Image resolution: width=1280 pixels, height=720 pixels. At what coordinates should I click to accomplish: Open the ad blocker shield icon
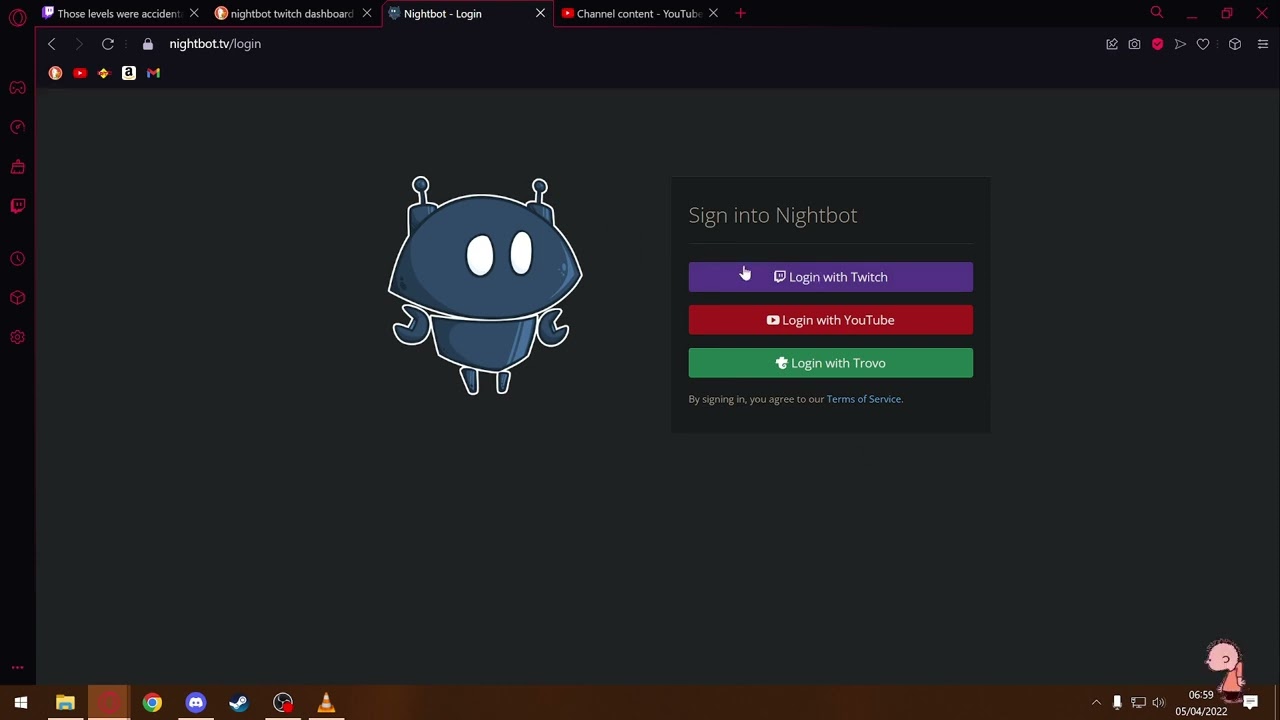[x=1157, y=44]
